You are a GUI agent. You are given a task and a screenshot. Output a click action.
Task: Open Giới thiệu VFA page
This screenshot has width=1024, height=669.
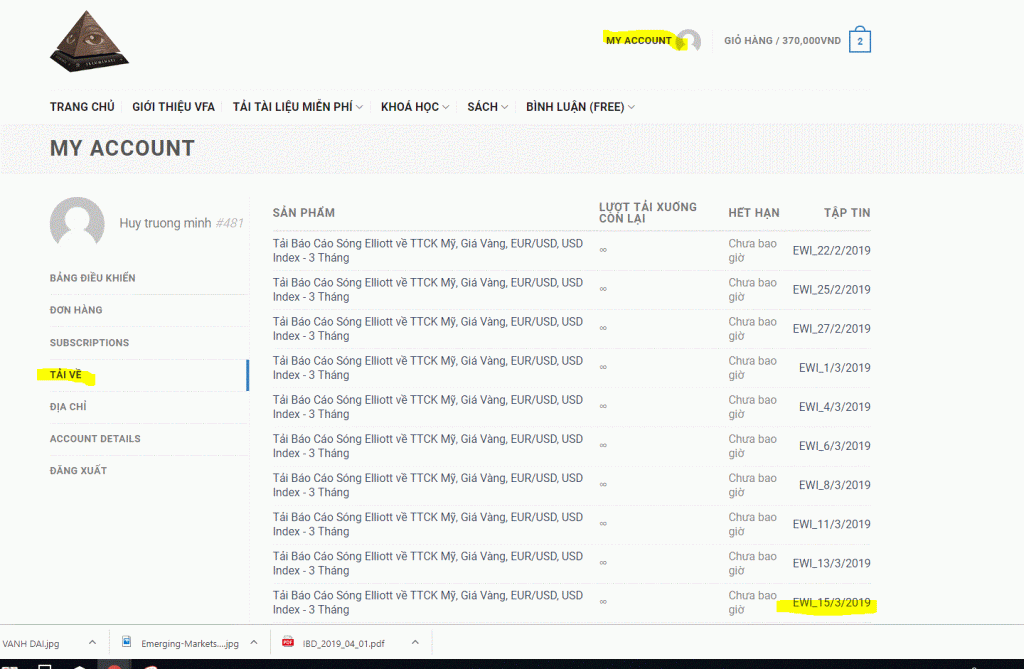[x=173, y=107]
